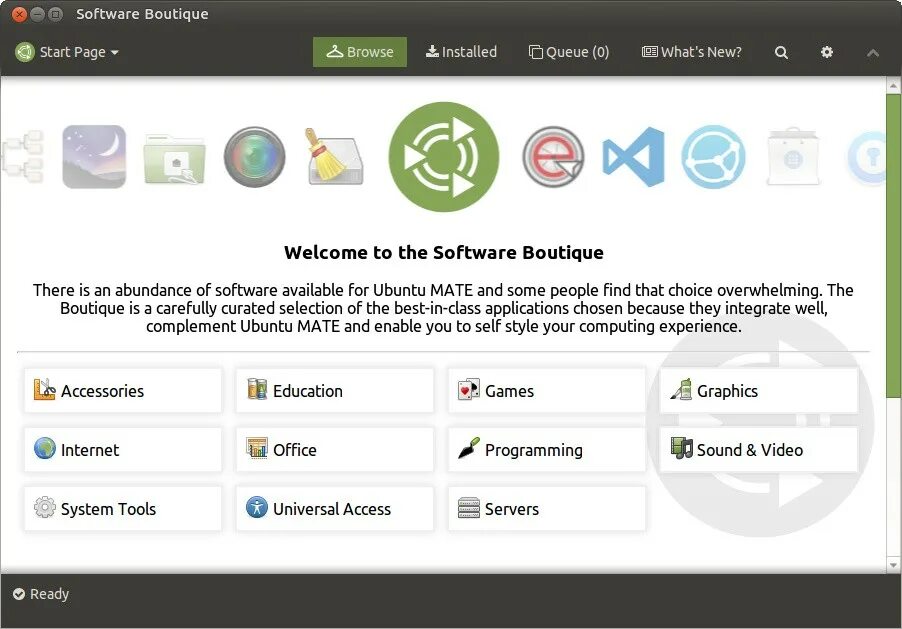The width and height of the screenshot is (902, 629).
Task: Click the Ready status checkmark icon
Action: [x=19, y=594]
